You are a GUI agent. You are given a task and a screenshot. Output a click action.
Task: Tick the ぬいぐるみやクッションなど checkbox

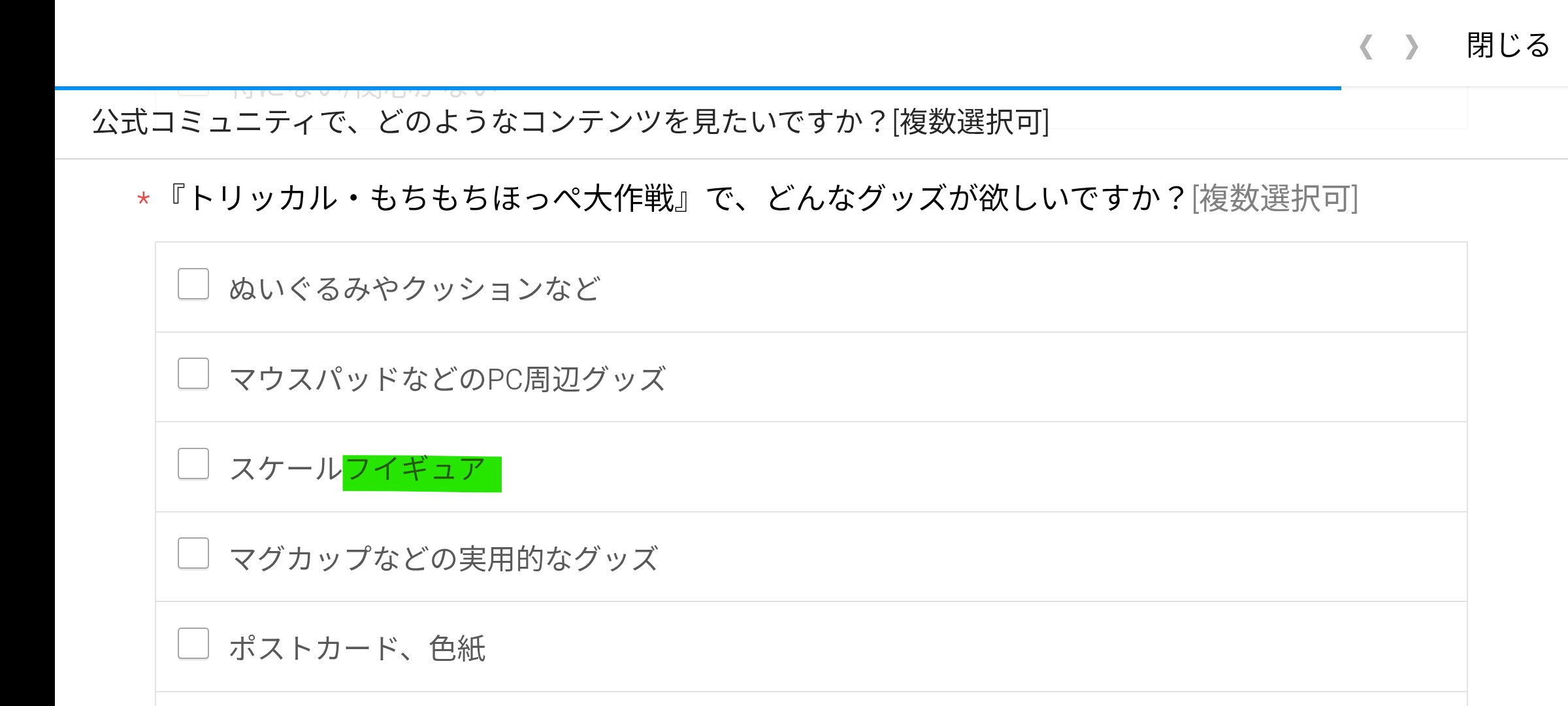coord(193,284)
